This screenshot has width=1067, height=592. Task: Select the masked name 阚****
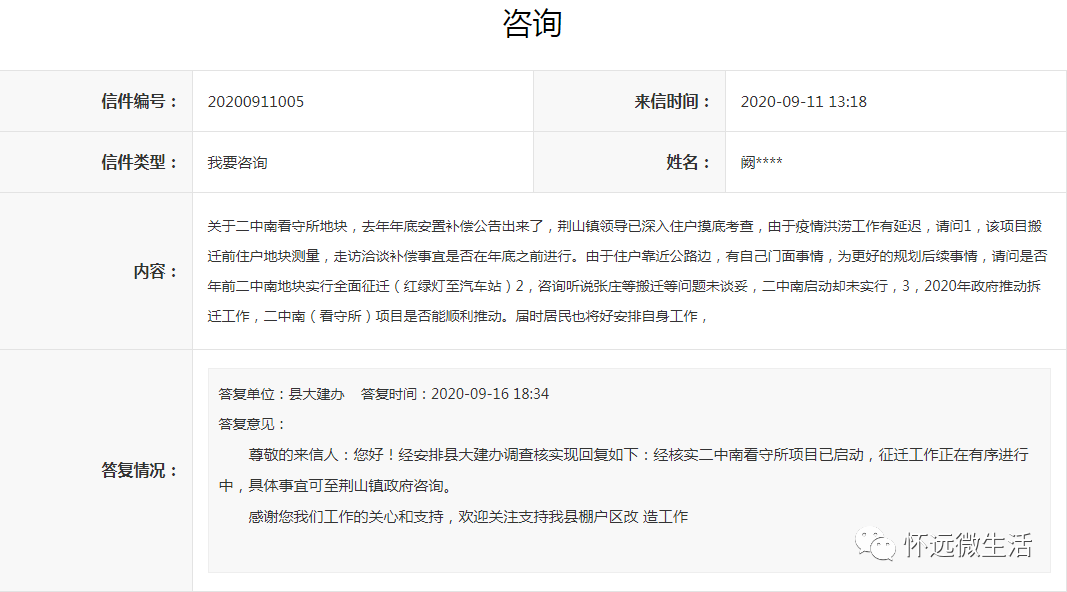click(761, 162)
